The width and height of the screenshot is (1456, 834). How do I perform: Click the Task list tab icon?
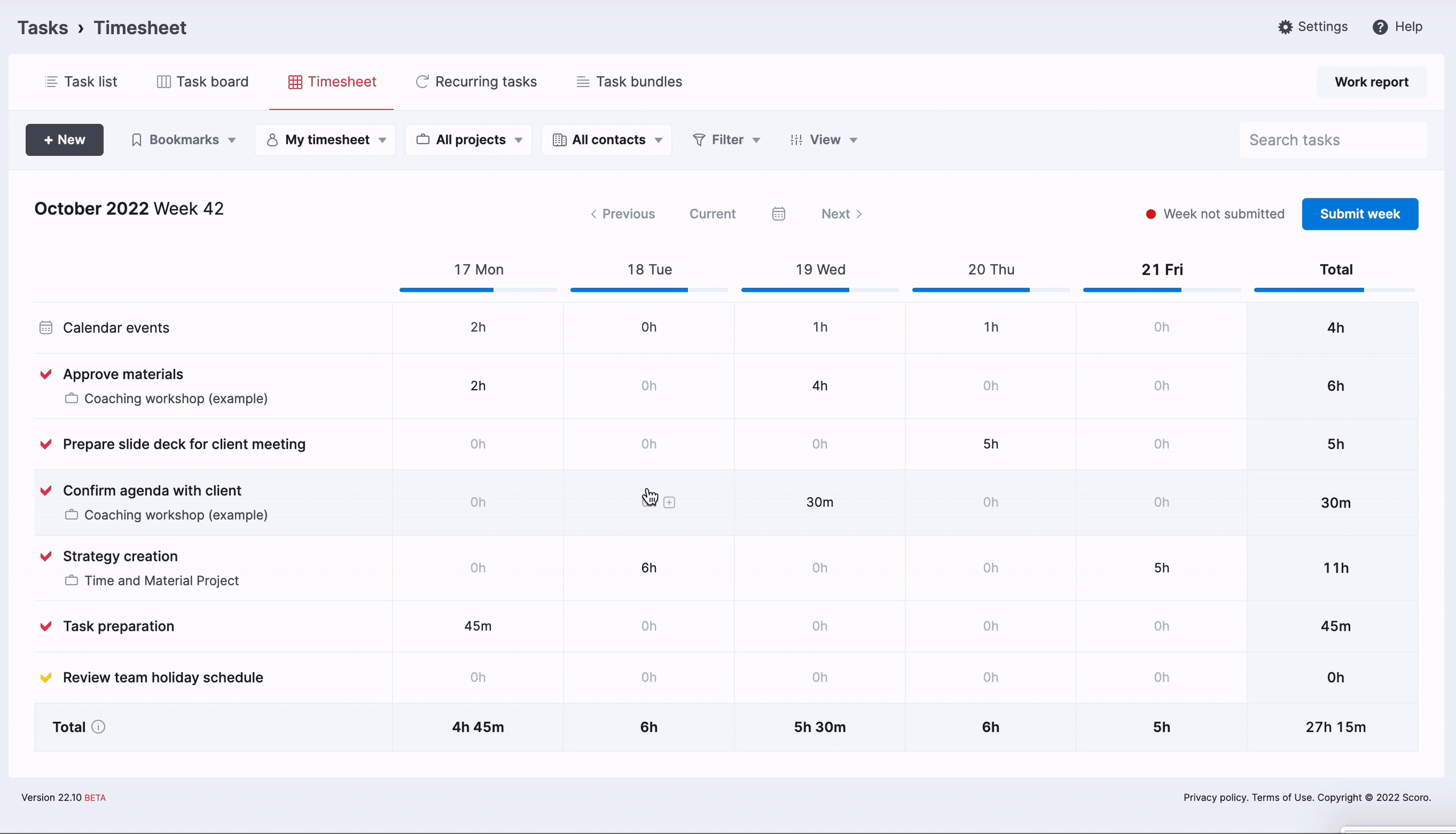[x=50, y=81]
